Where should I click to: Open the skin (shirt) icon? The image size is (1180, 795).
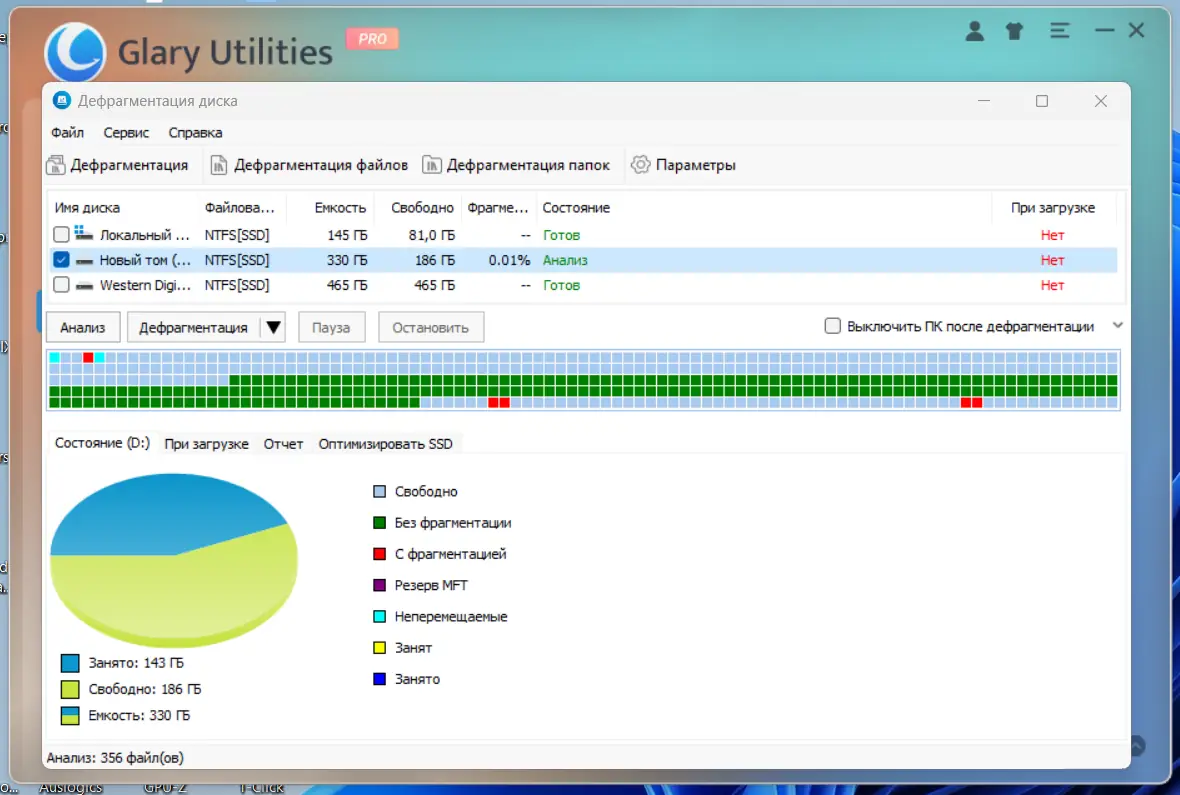click(1014, 31)
